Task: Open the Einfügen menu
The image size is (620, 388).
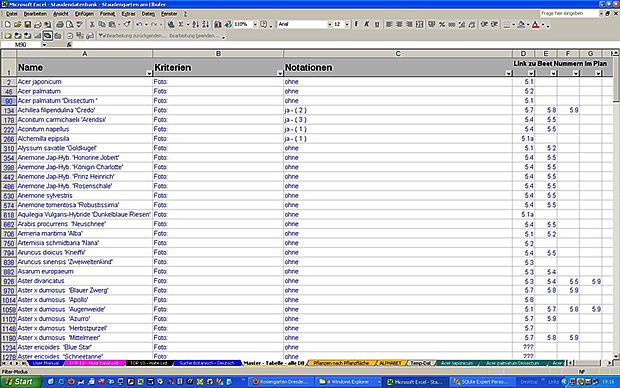Action: [x=84, y=14]
